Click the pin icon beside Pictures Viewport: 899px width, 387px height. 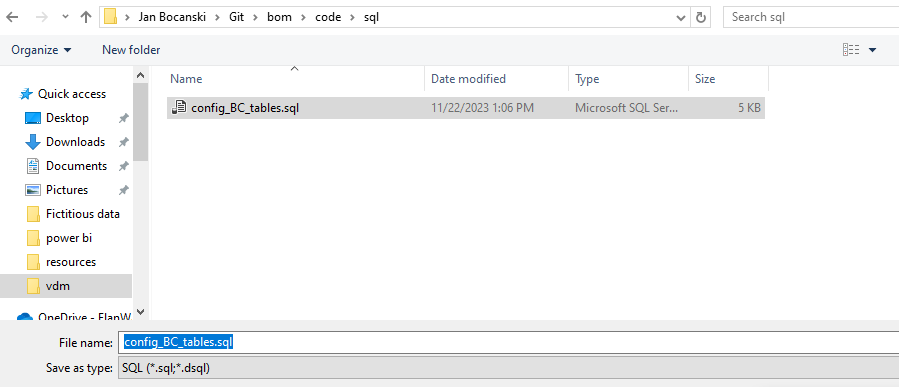click(x=123, y=190)
